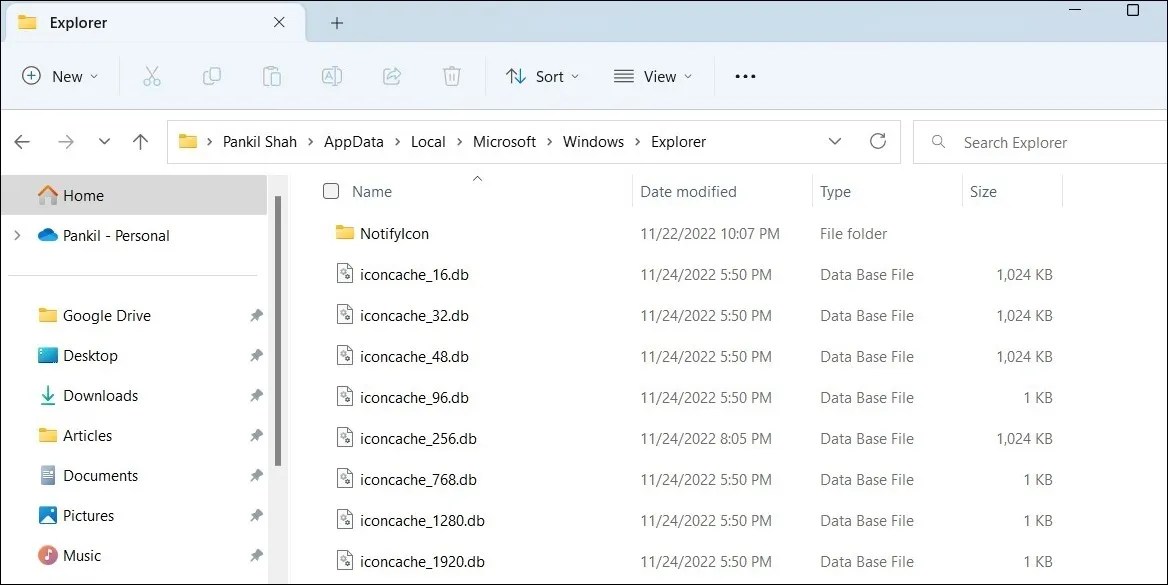1168x585 pixels.
Task: Click the Search Explorer input field
Action: 1040,142
